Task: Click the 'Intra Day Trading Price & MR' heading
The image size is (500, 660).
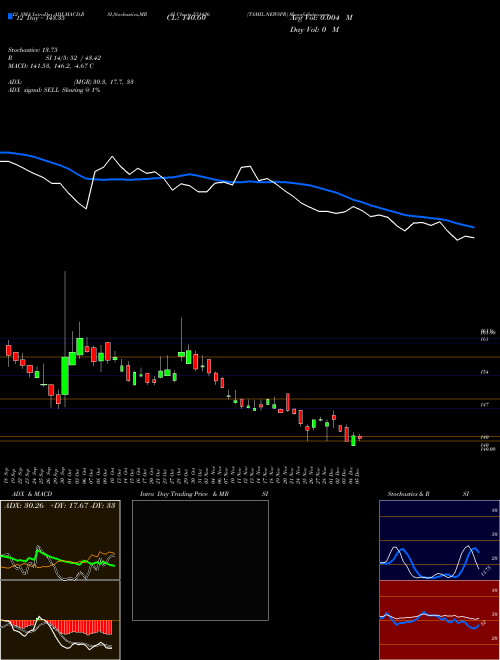Action: point(184,494)
